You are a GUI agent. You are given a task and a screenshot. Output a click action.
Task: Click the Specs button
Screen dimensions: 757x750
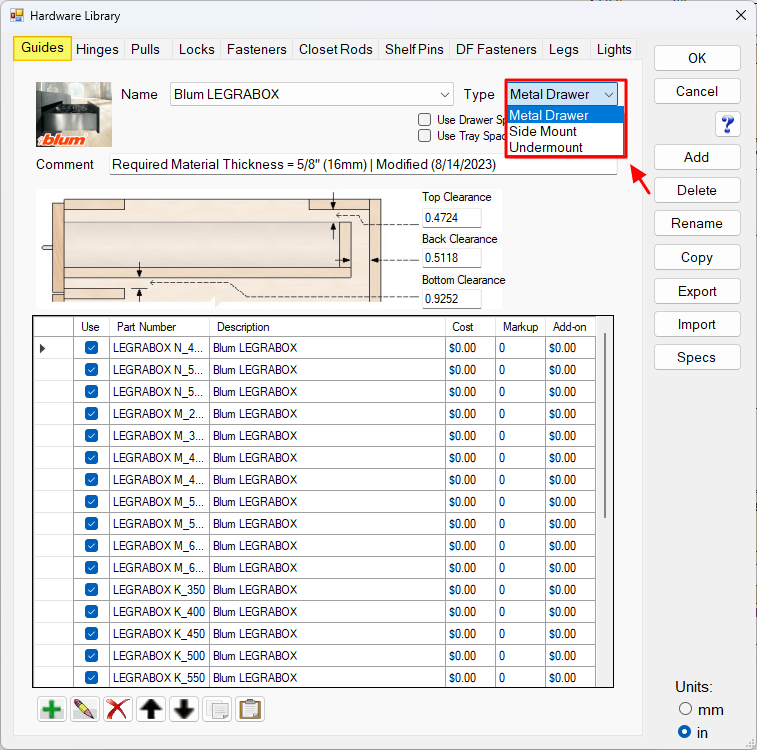pyautogui.click(x=696, y=357)
